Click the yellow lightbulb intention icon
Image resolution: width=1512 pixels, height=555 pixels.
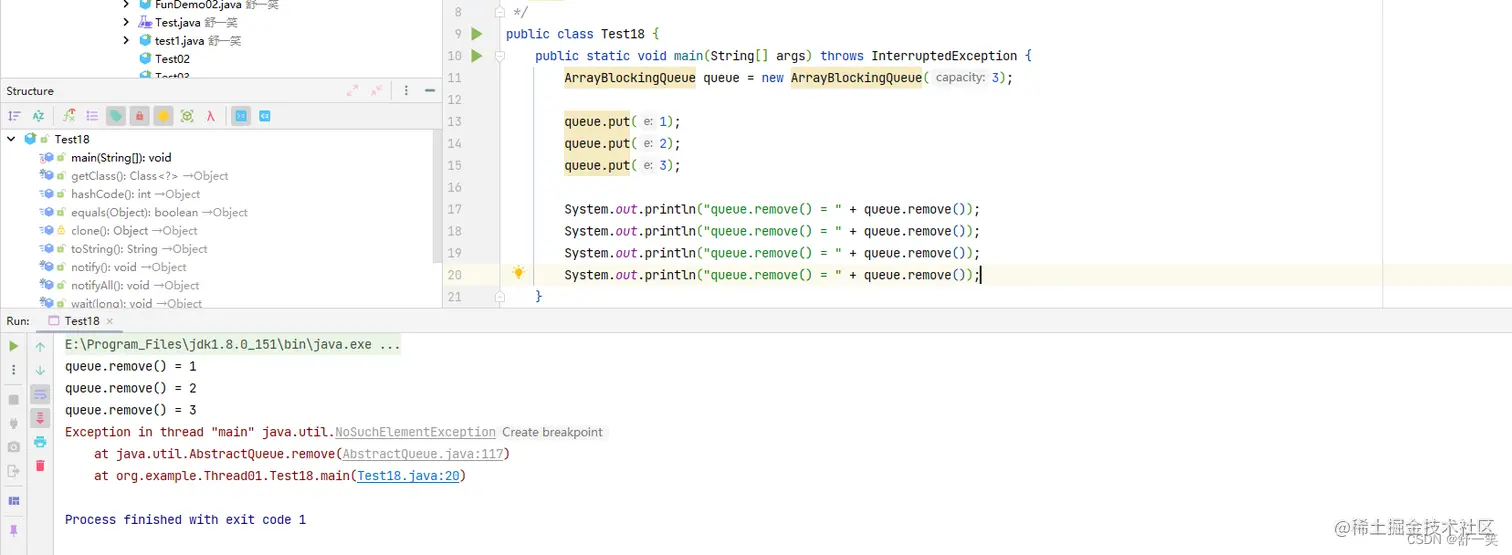pos(518,273)
